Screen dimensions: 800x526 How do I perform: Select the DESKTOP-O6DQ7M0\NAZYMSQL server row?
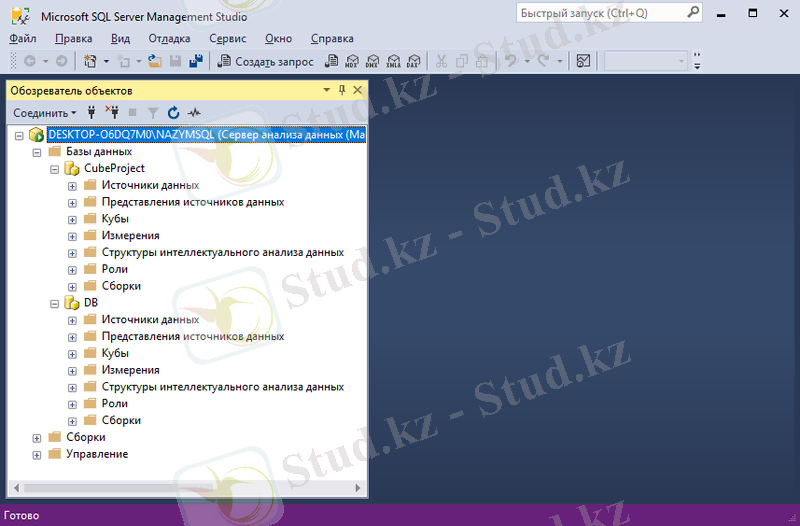coord(206,135)
